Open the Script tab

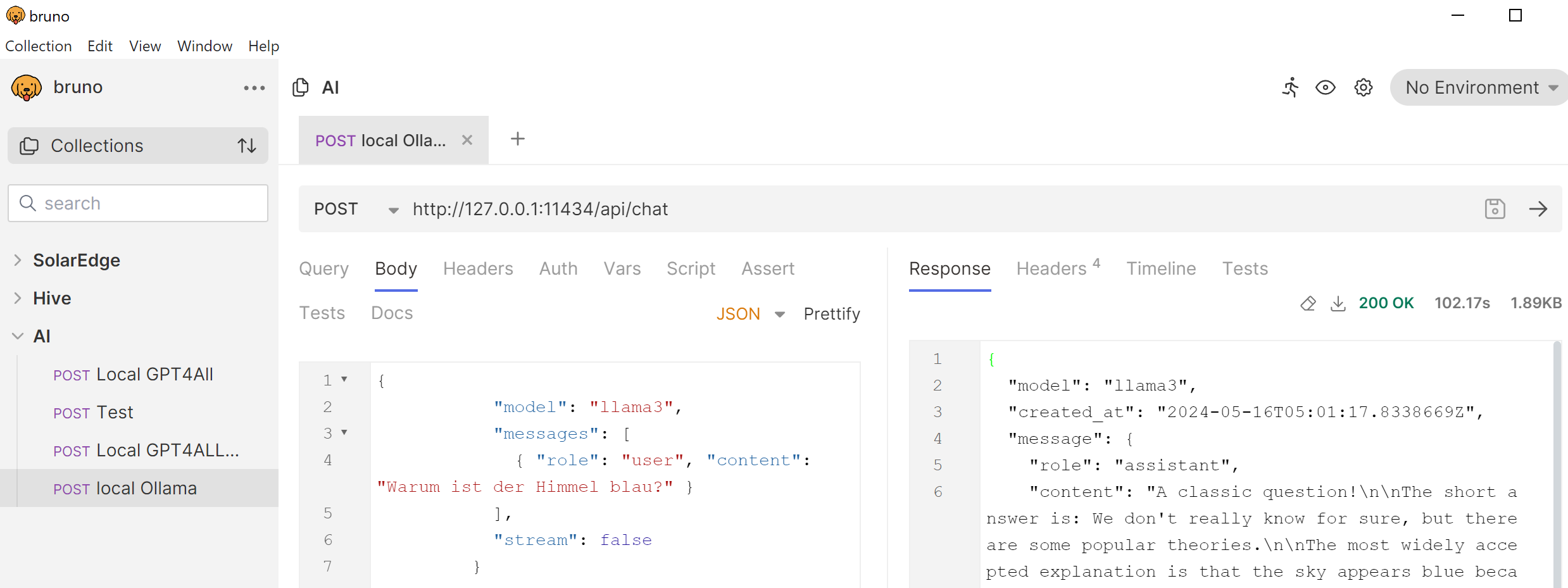point(691,269)
